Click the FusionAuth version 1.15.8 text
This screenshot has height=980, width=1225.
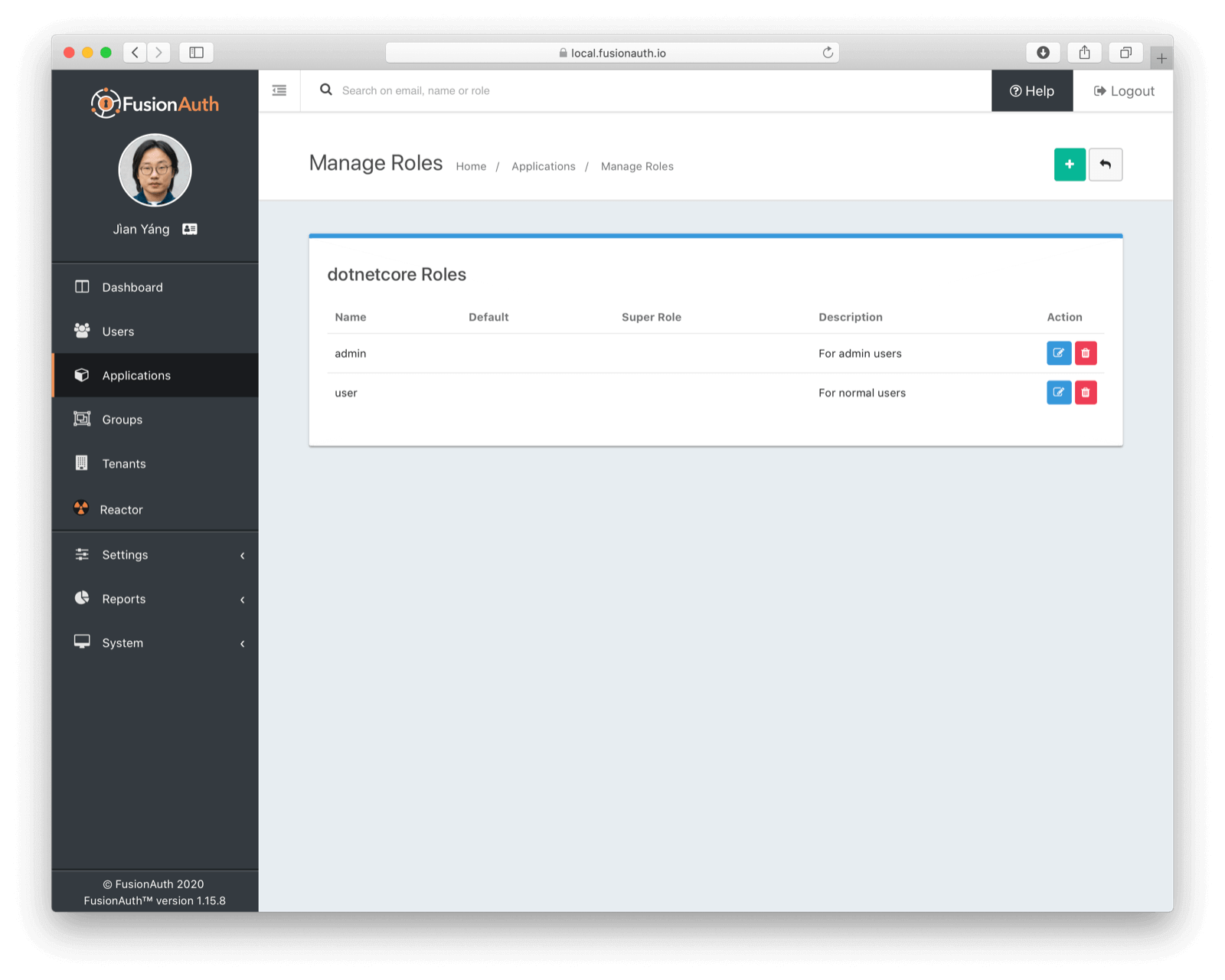155,900
